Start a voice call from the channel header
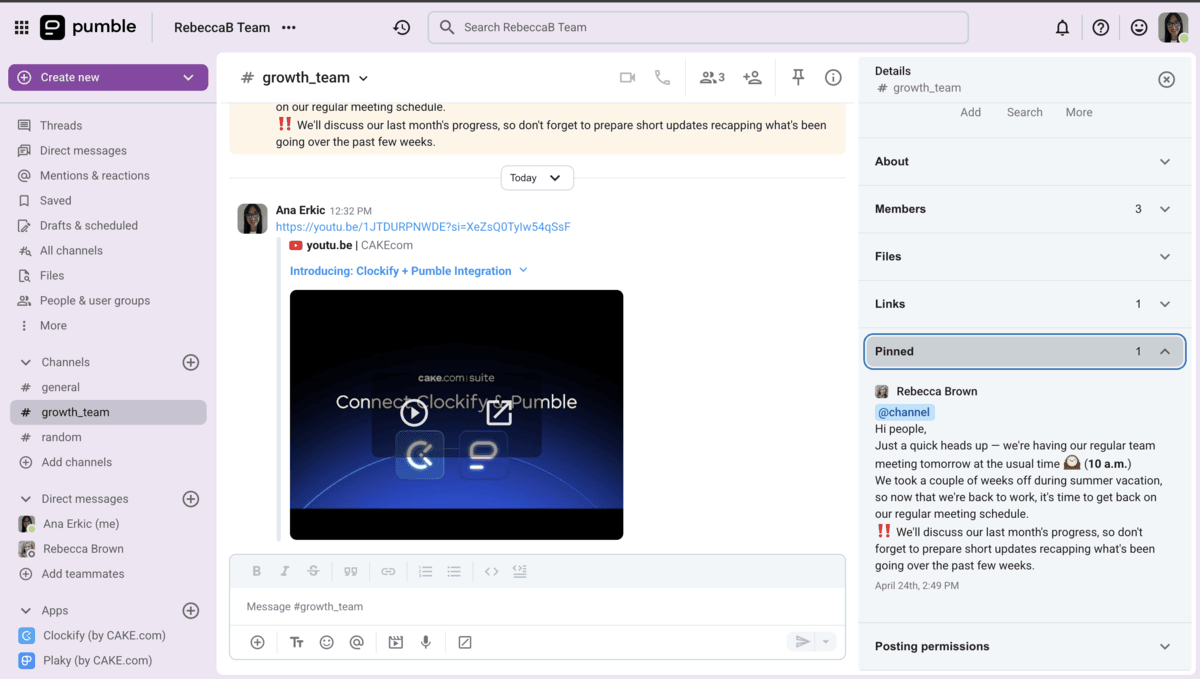 [662, 76]
